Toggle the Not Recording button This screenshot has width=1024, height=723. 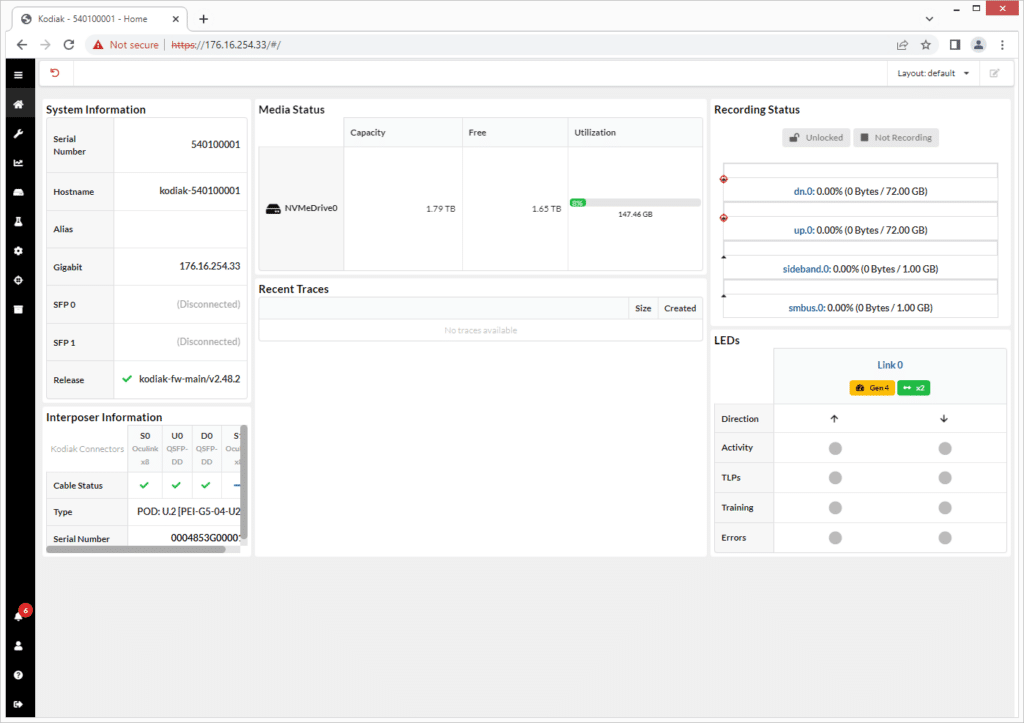pos(896,138)
